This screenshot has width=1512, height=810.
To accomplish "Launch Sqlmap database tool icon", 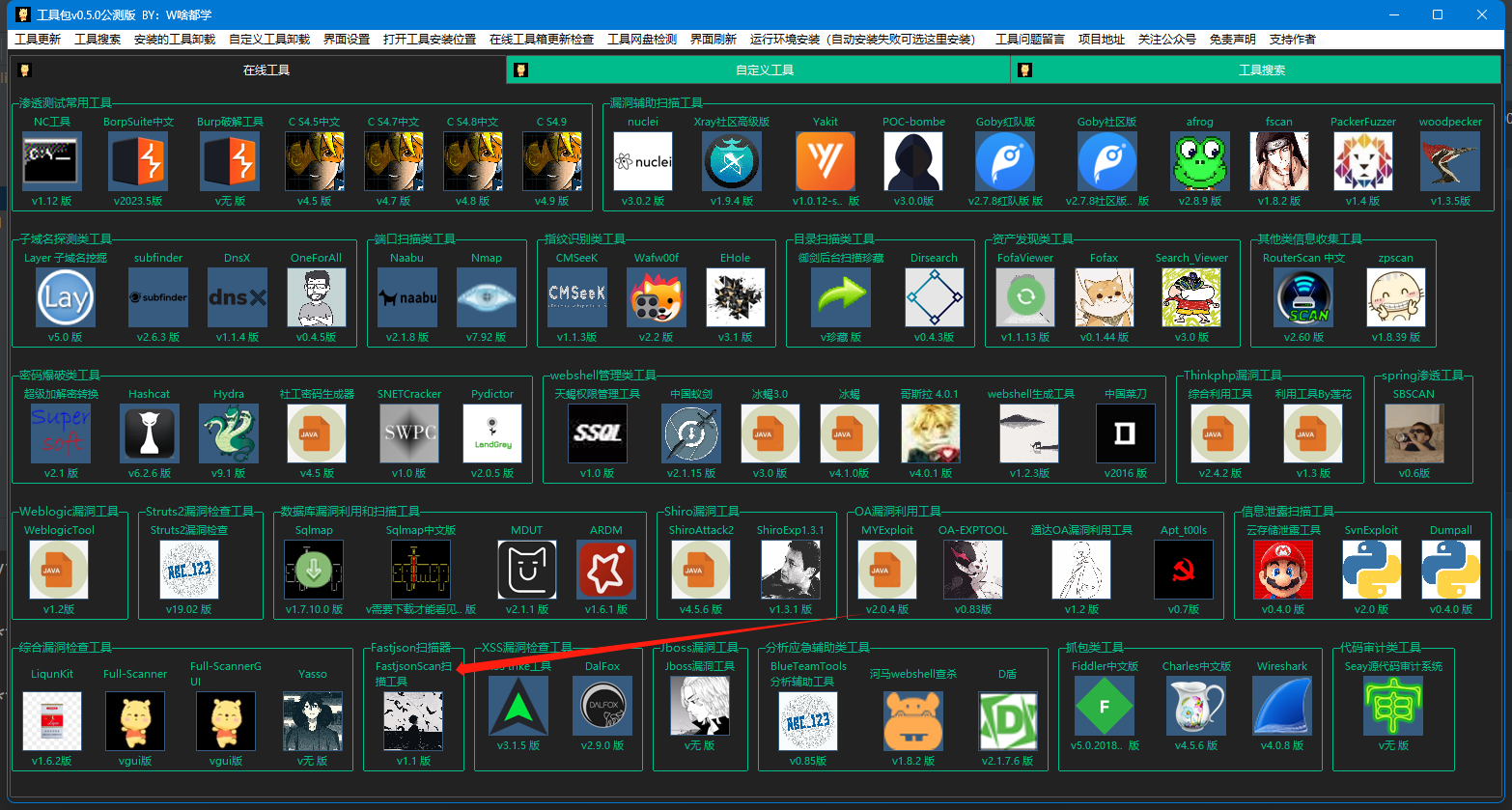I will point(314,570).
